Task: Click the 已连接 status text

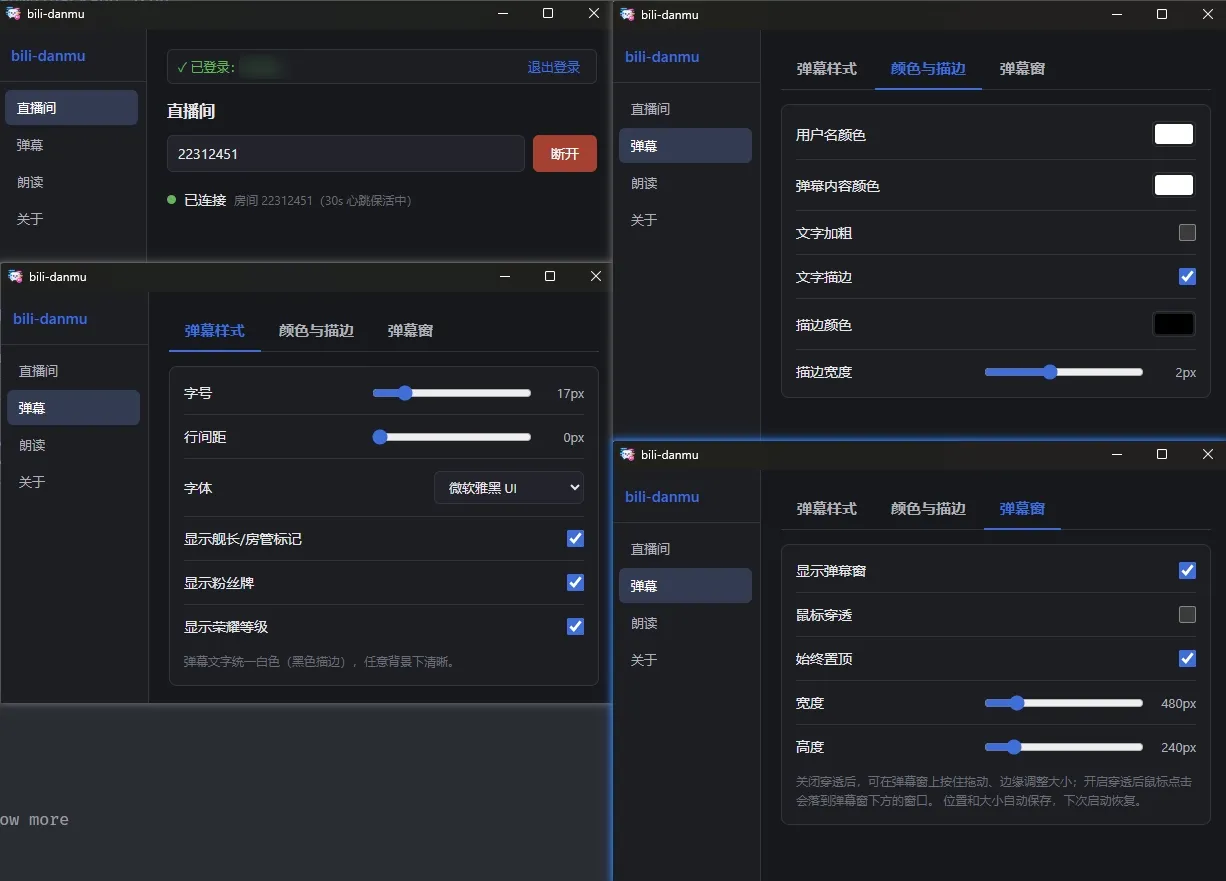Action: pos(205,200)
